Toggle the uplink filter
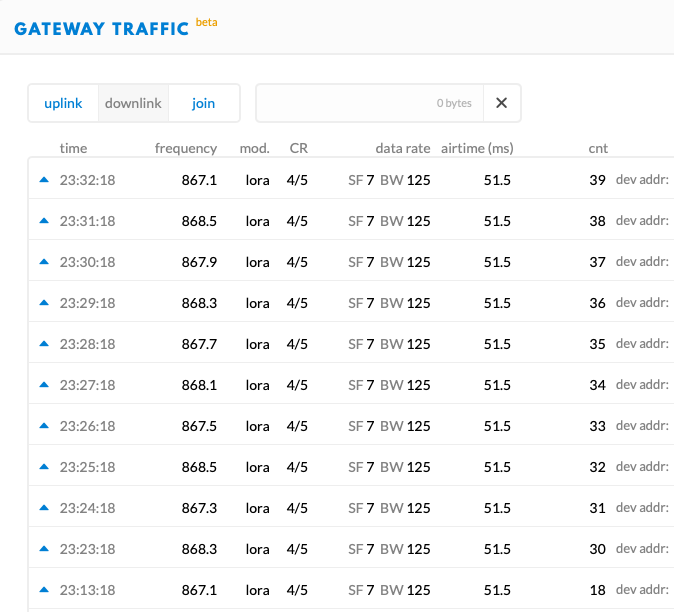The width and height of the screenshot is (674, 612). tap(63, 103)
